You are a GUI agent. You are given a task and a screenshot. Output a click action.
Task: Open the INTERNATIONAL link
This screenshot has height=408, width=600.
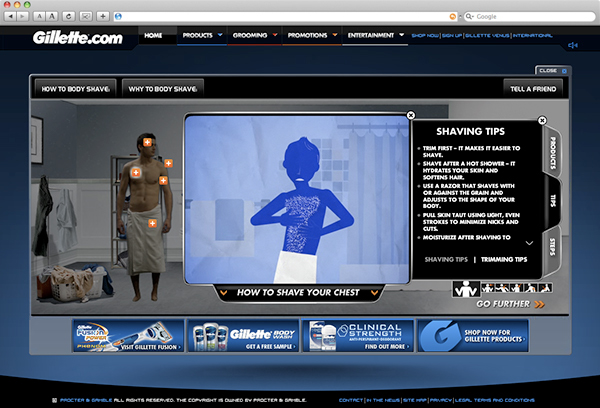532,36
